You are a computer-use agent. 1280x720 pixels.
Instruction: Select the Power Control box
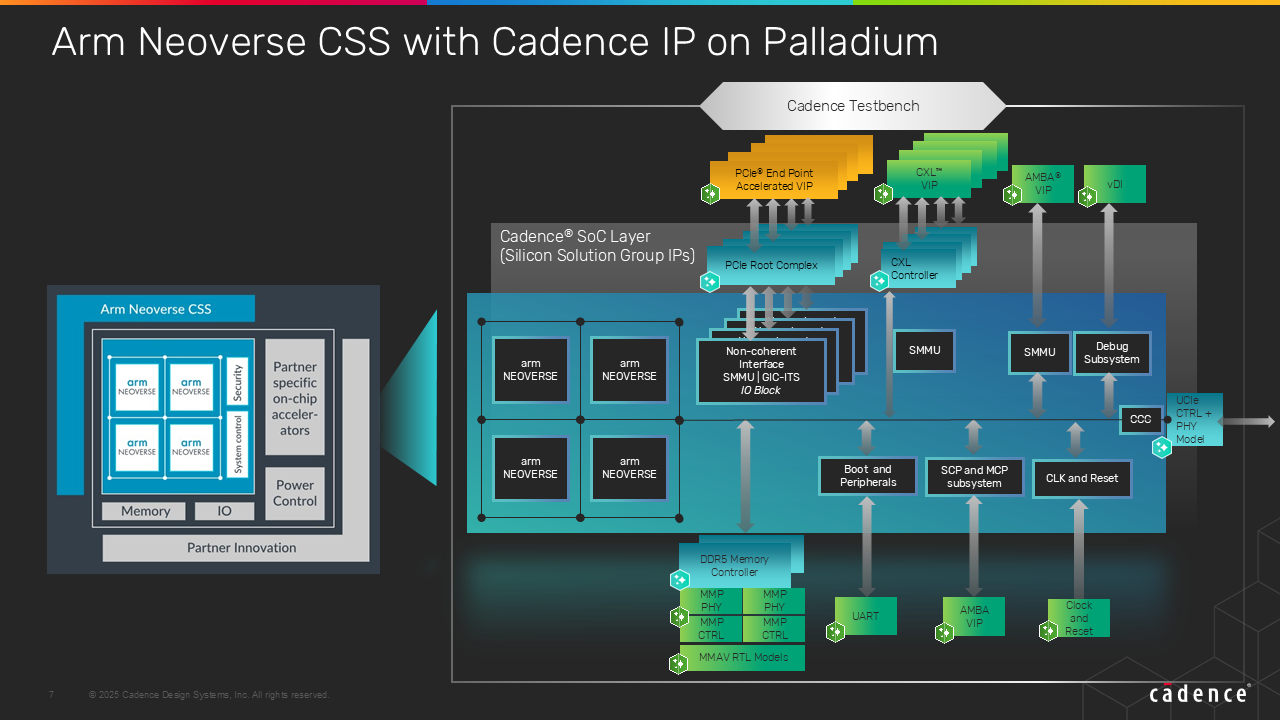[295, 493]
